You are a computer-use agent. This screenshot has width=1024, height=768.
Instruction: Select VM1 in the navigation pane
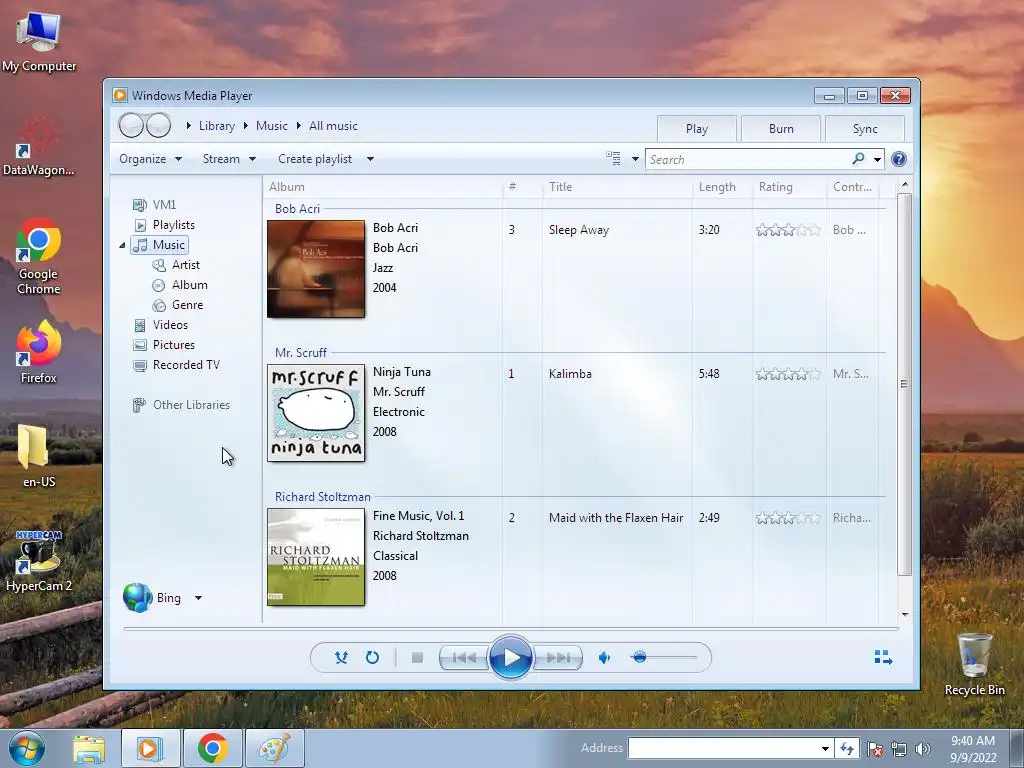(x=164, y=205)
